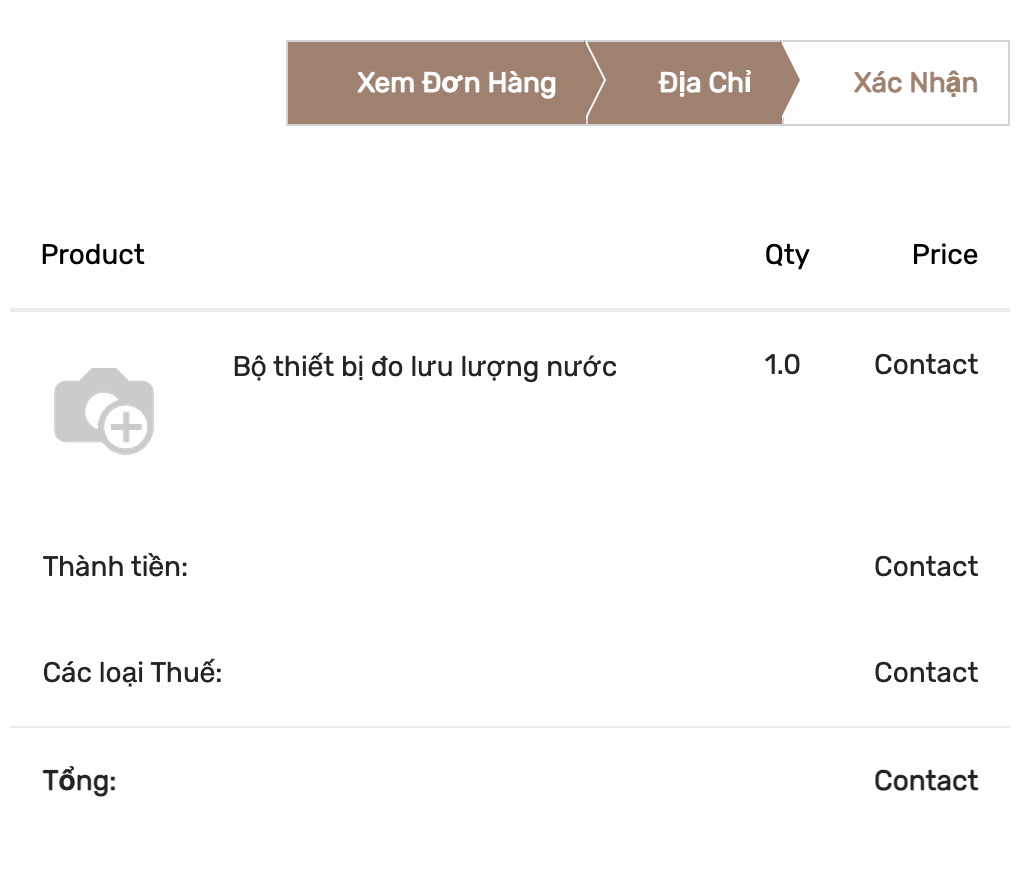
Task: Click the product row Contact price
Action: [x=926, y=365]
